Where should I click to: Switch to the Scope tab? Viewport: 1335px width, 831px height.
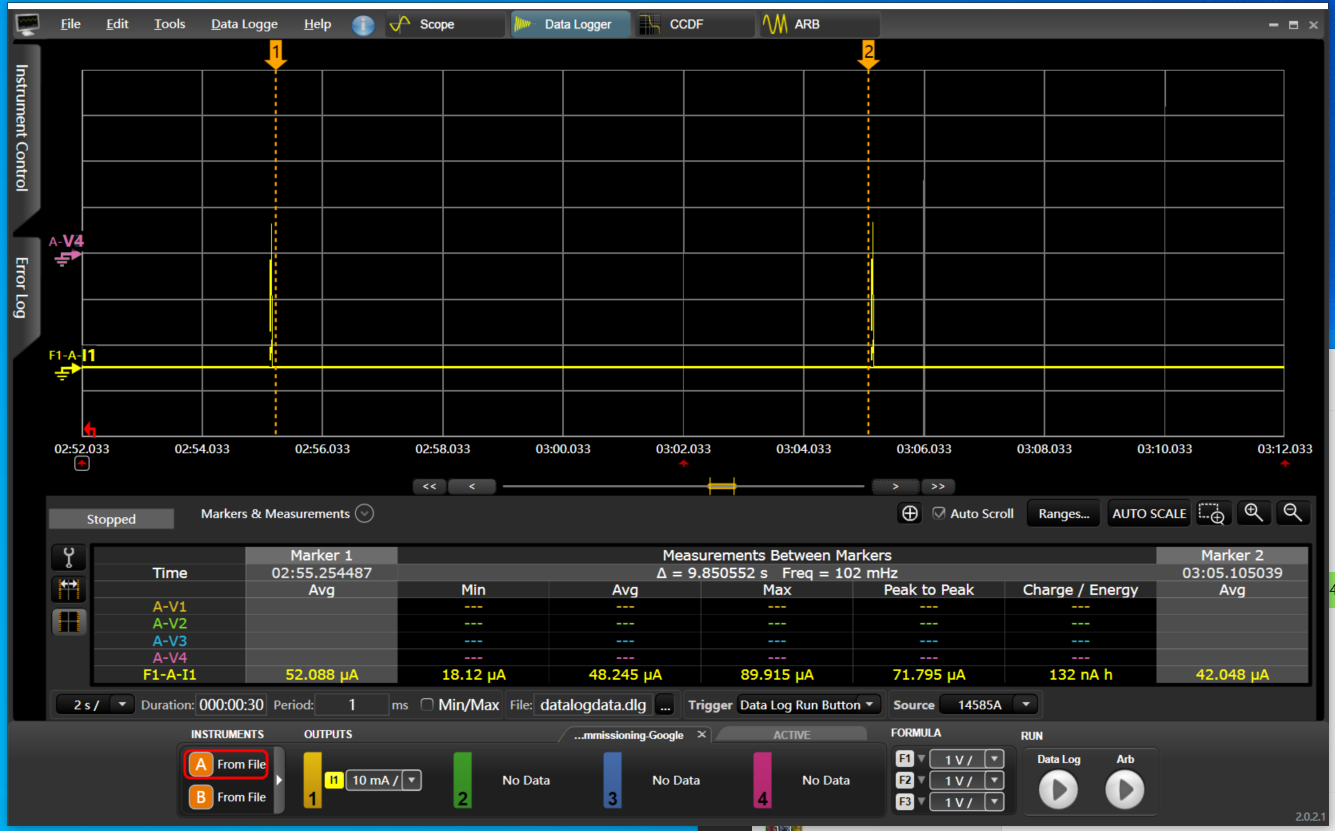click(x=444, y=24)
